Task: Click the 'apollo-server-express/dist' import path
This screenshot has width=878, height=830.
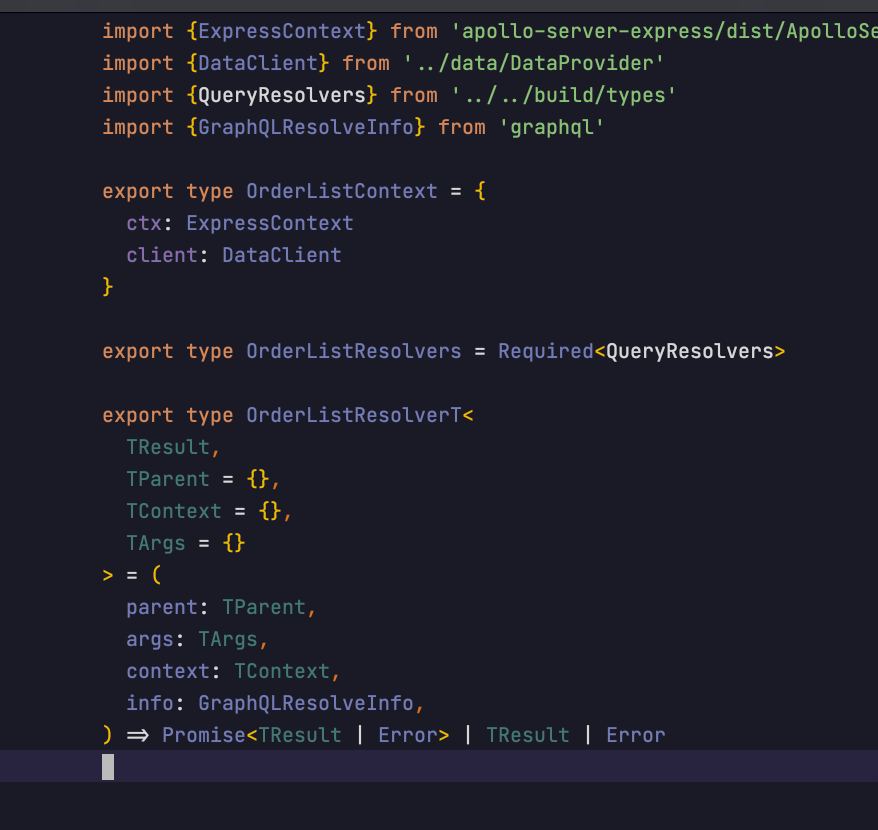Action: point(664,31)
